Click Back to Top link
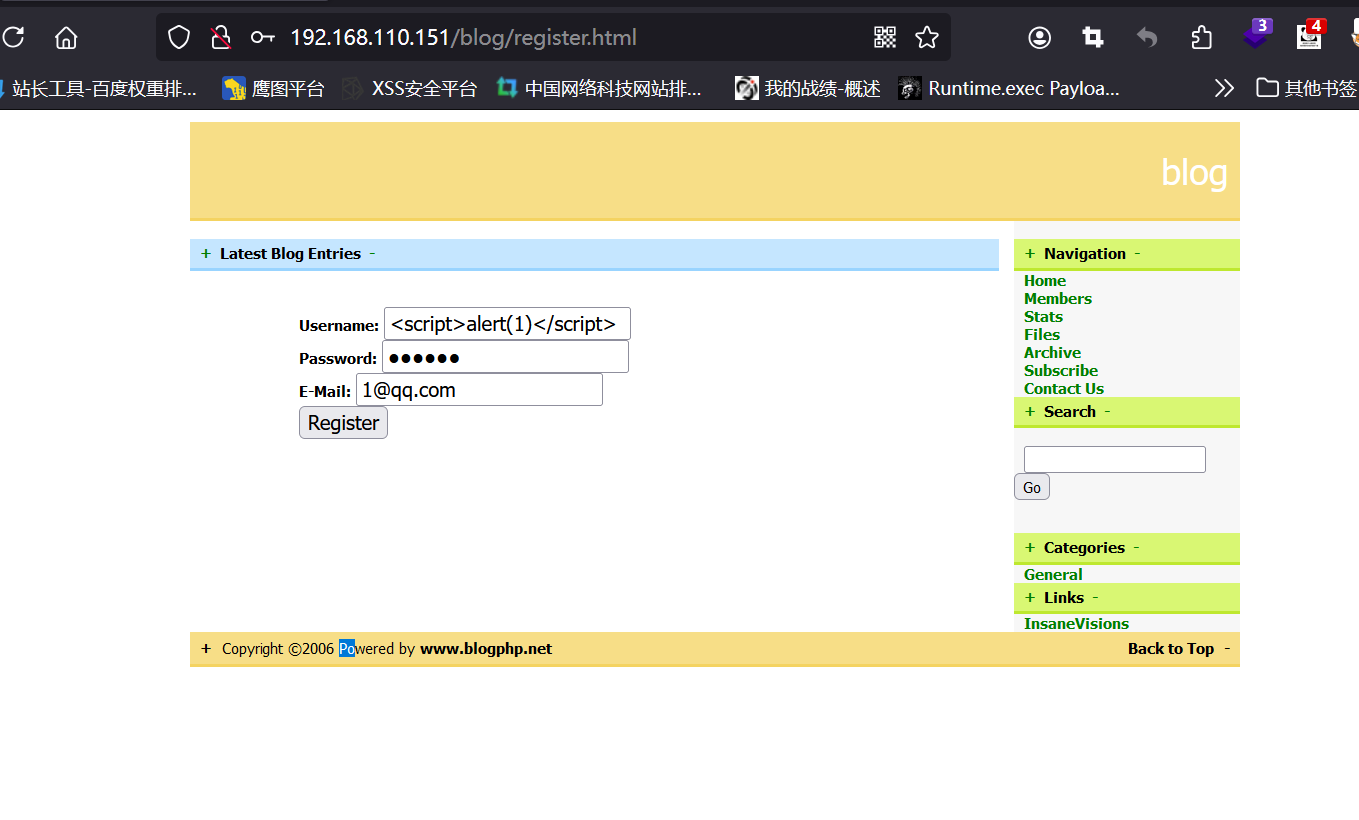 1171,649
